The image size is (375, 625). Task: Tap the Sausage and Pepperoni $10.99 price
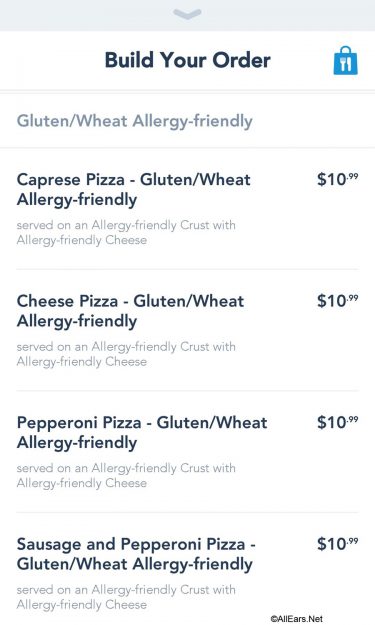[x=338, y=544]
